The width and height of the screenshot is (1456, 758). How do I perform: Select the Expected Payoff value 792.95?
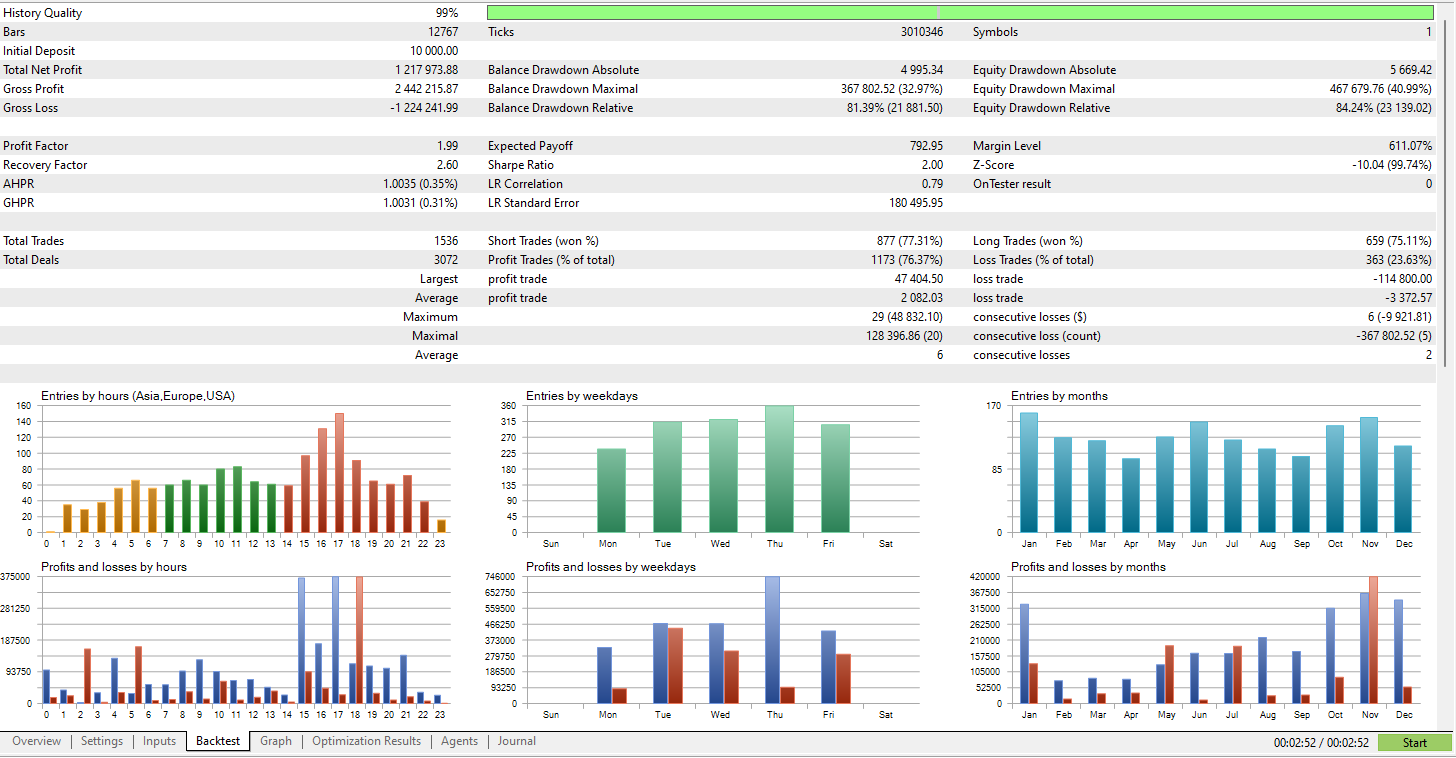pos(926,146)
